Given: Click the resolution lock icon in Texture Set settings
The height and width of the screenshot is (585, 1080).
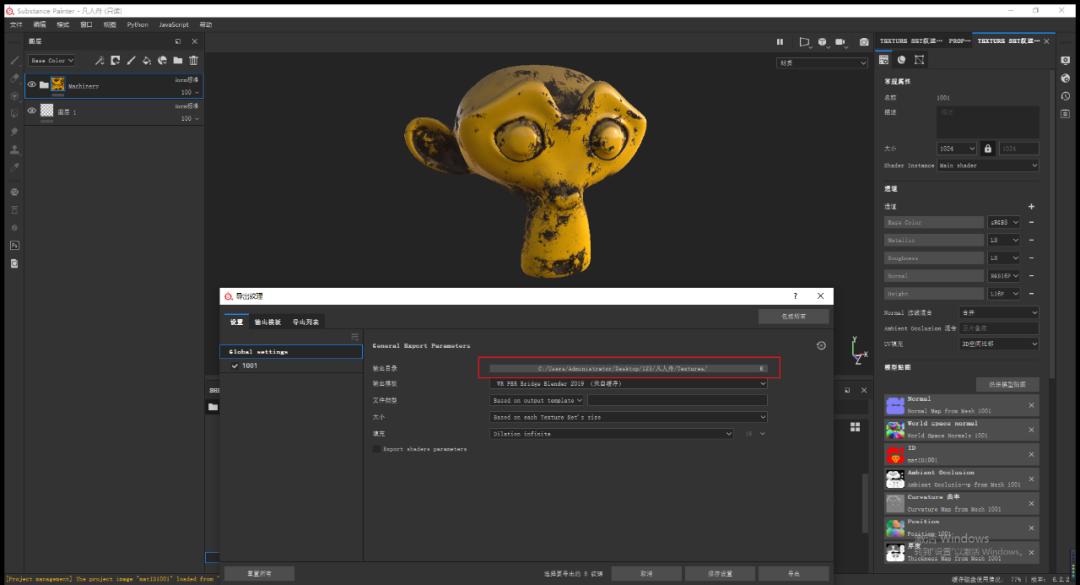Looking at the screenshot, I should click(986, 148).
